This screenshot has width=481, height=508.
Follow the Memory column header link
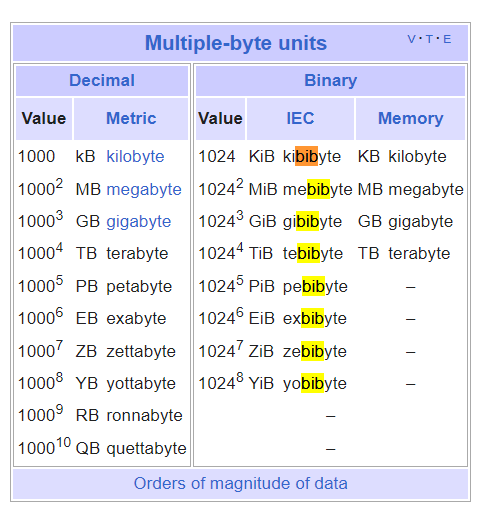[x=411, y=118]
